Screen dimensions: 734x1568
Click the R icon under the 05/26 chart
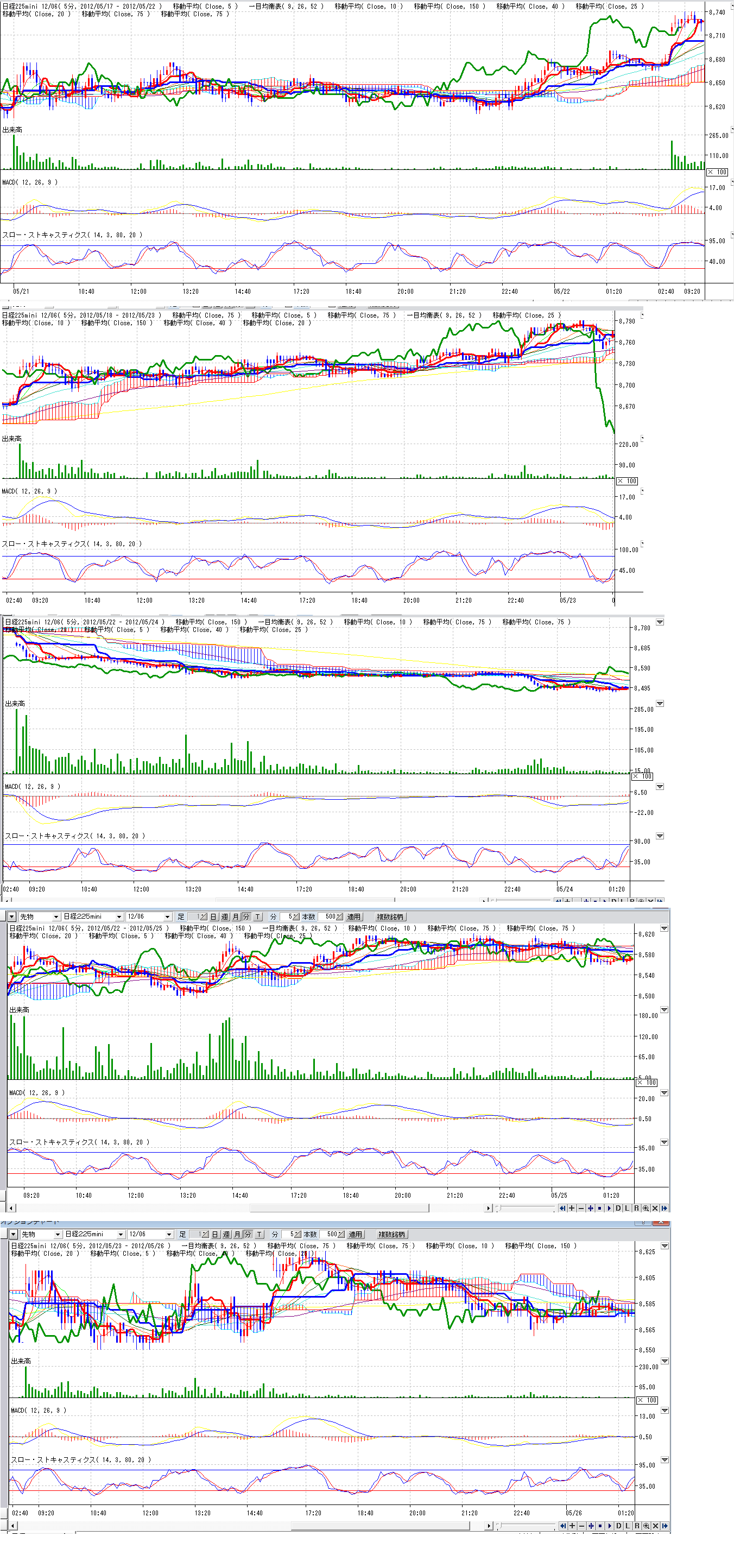point(637,1526)
